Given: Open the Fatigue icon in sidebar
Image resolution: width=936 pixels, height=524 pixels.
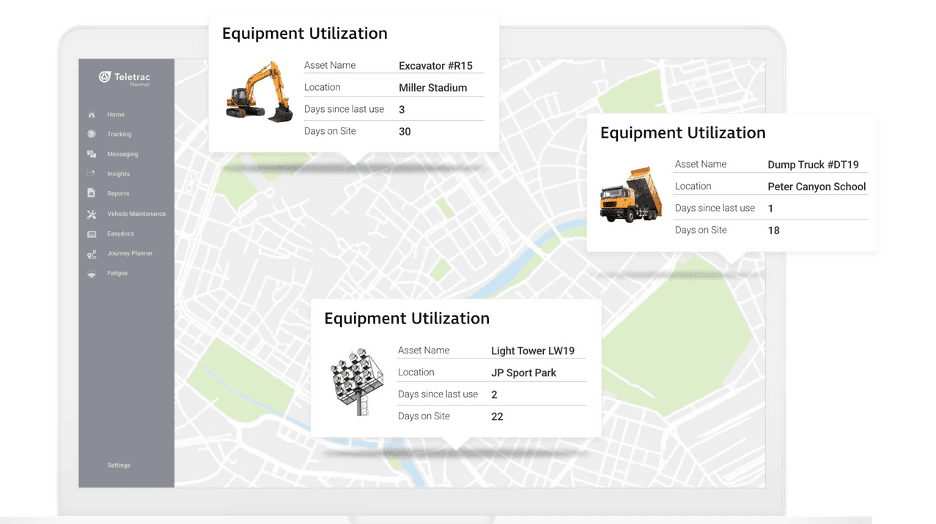Looking at the screenshot, I should coord(91,273).
